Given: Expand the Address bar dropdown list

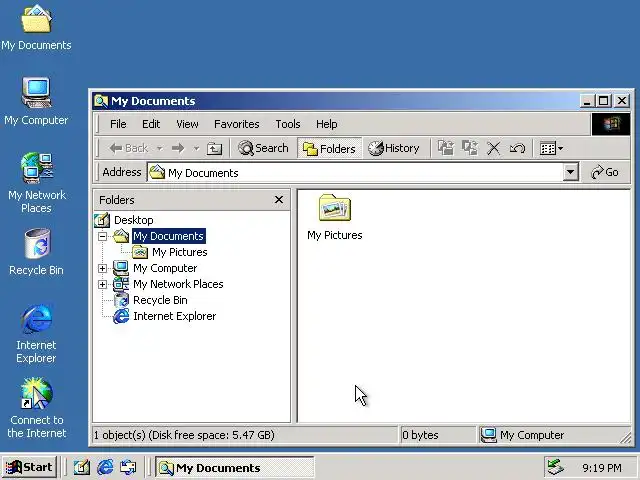Looking at the screenshot, I should tap(571, 173).
